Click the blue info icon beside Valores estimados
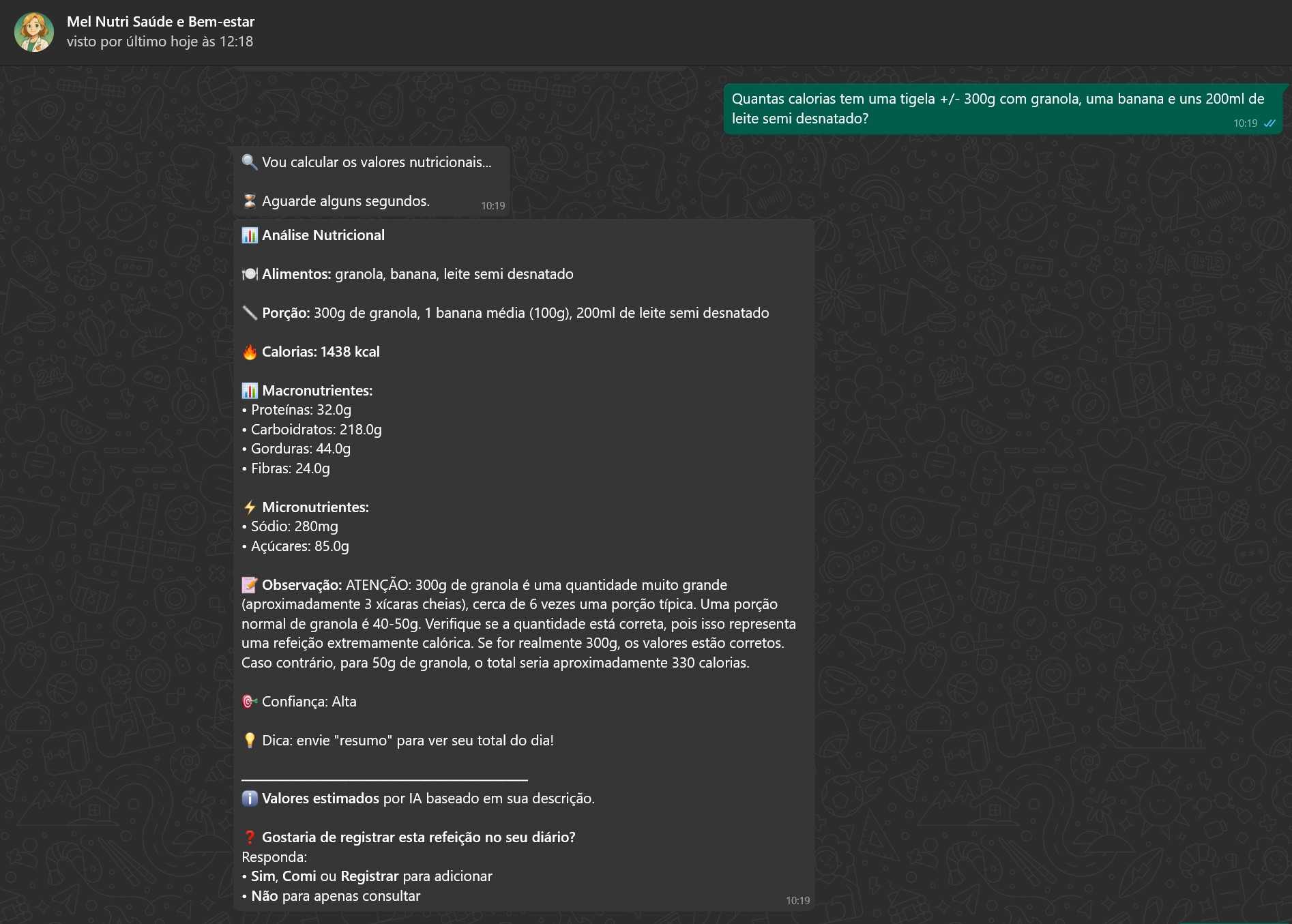This screenshot has width=1292, height=924. 250,799
